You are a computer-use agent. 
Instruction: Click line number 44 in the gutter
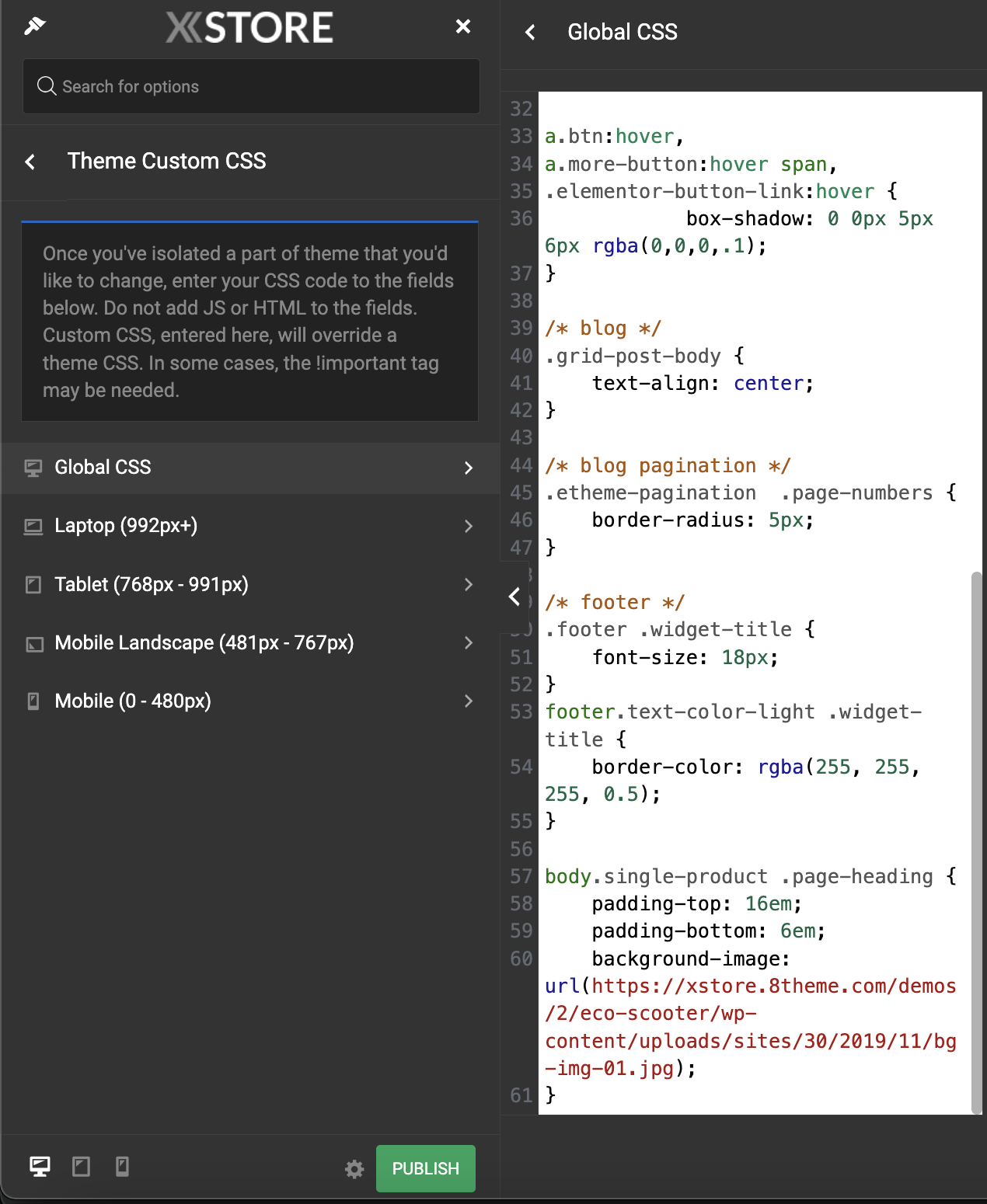pos(521,465)
